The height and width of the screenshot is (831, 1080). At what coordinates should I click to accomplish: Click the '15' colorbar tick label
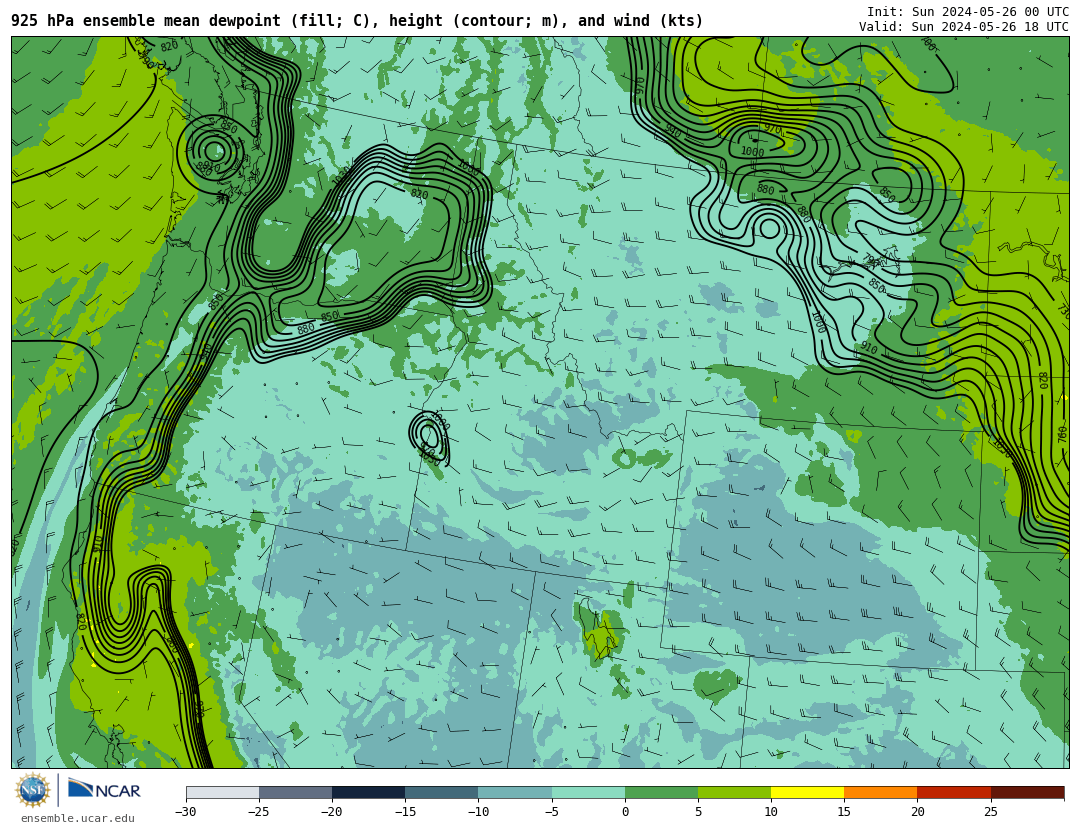point(844,812)
